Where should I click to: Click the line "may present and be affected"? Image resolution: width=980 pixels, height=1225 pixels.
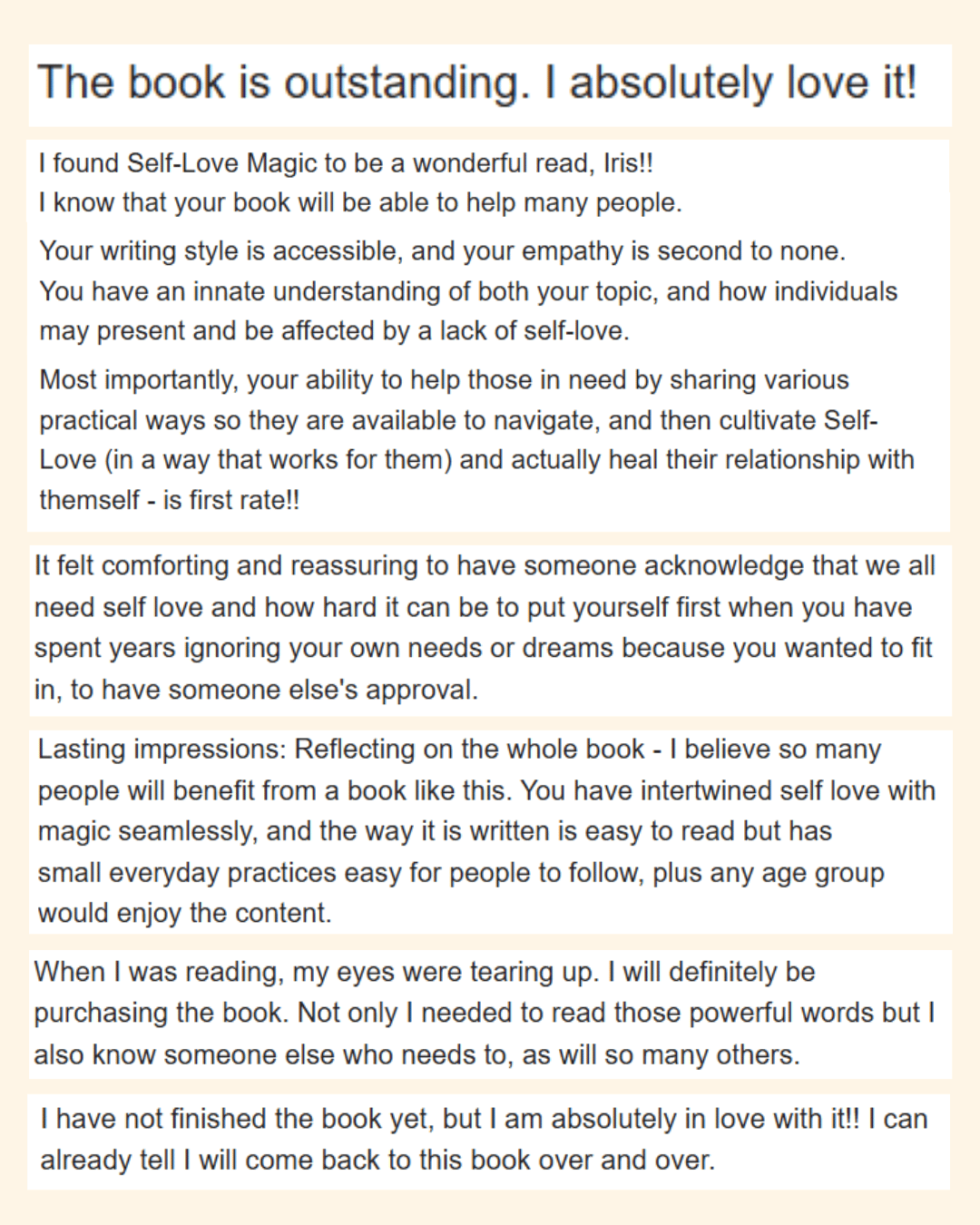coord(334,331)
